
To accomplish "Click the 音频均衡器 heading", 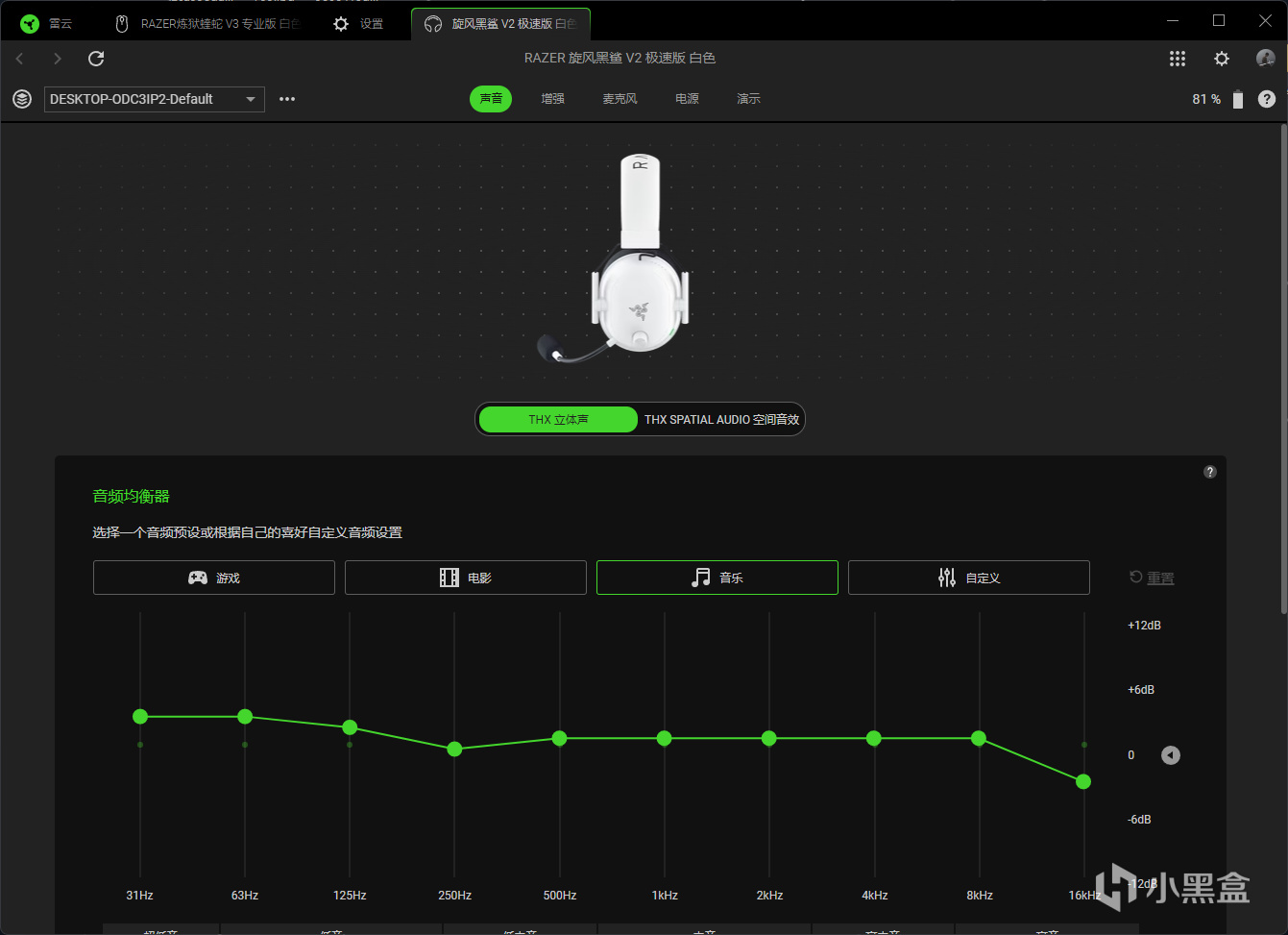I will pos(131,496).
